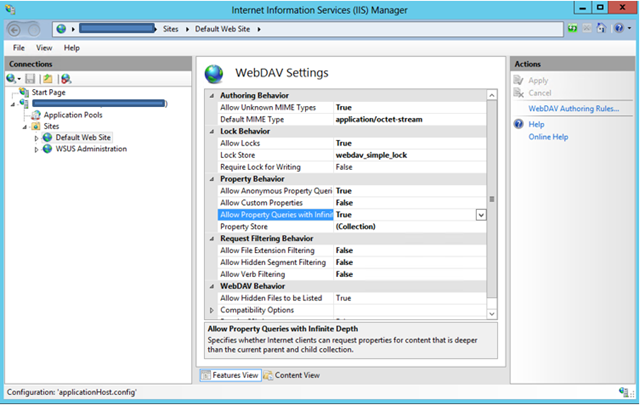Collapse the WebDAV Behavior section
Image resolution: width=640 pixels, height=405 pixels.
click(x=211, y=287)
